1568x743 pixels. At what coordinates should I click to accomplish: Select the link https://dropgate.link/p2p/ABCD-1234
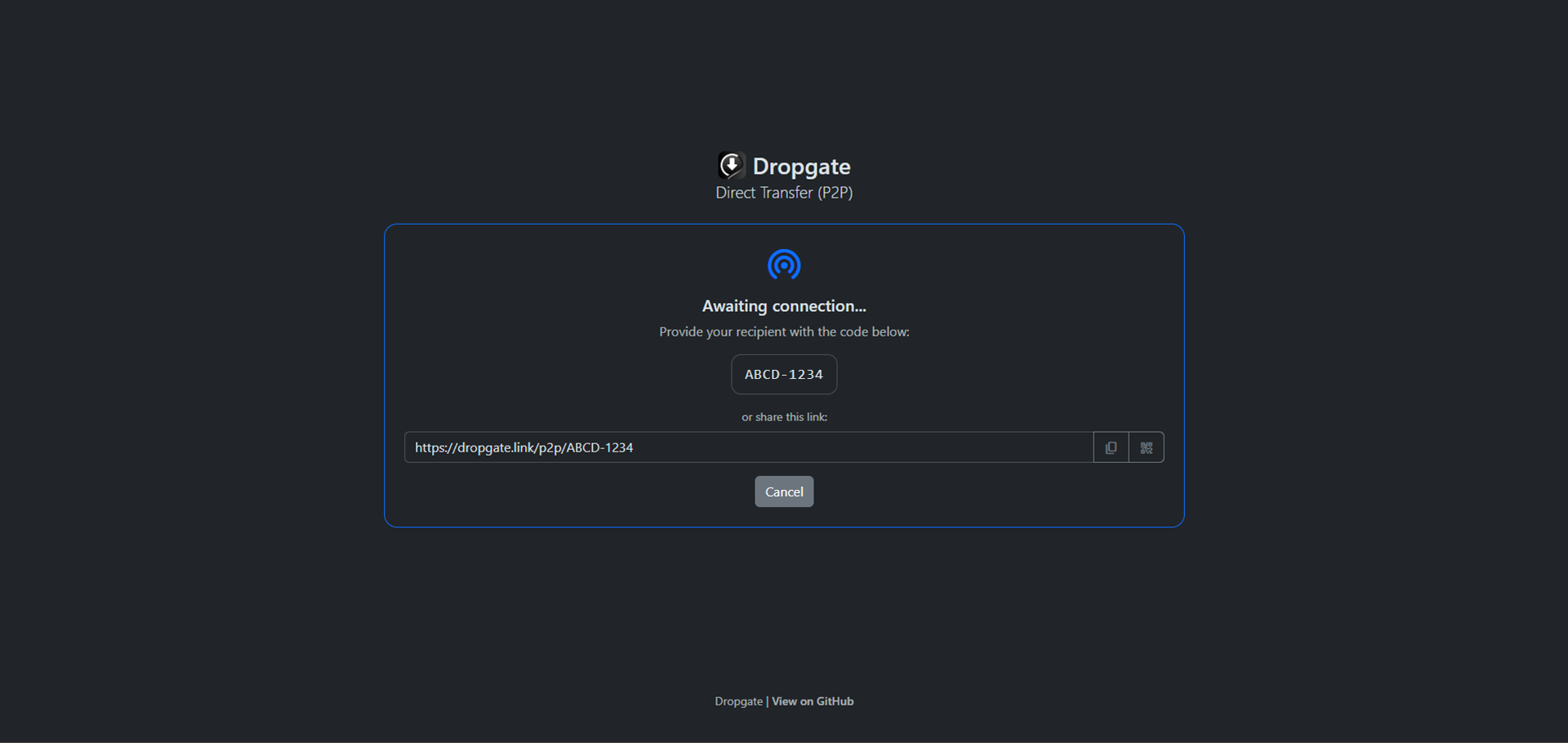pos(523,447)
